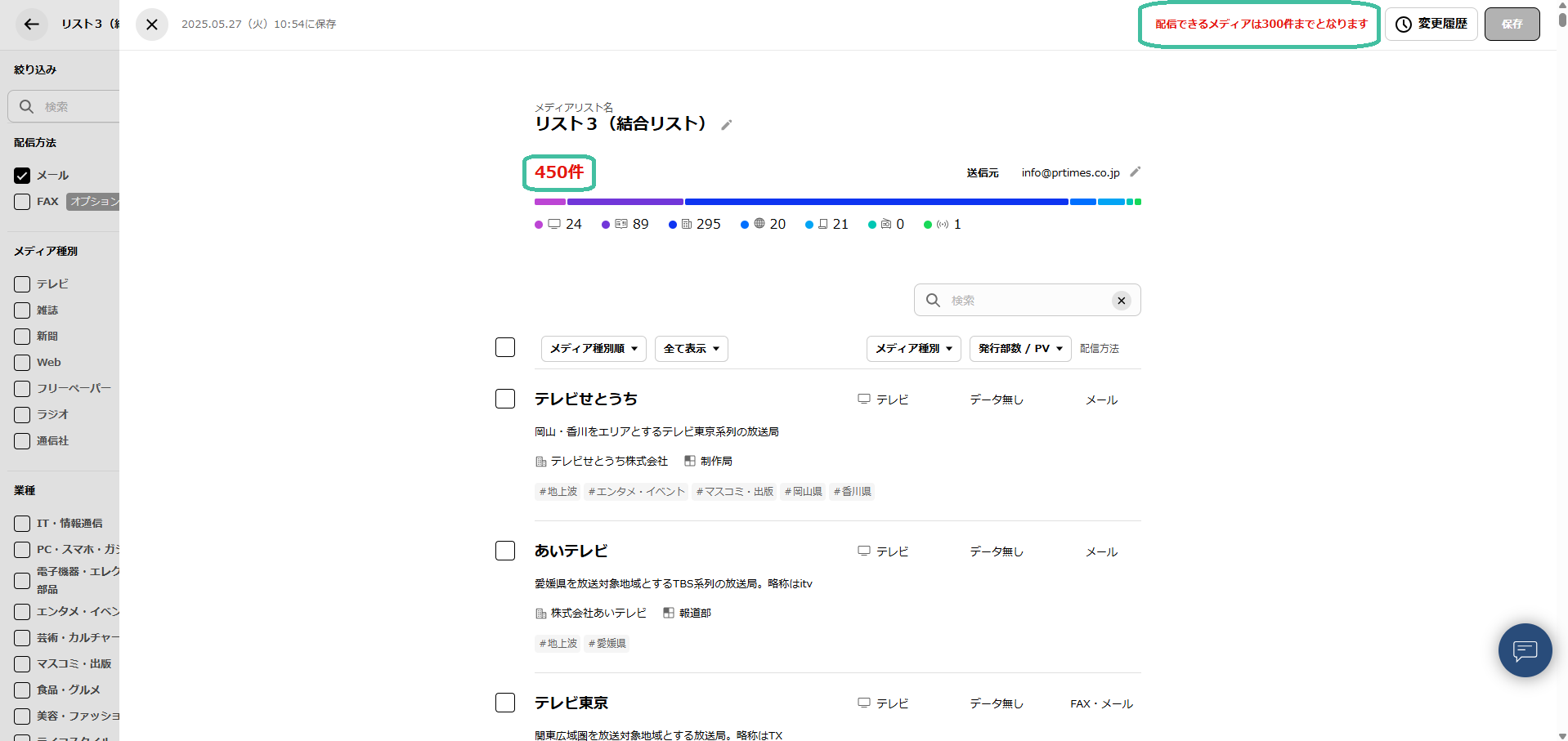
Task: Clear the list search field
Action: (1121, 301)
